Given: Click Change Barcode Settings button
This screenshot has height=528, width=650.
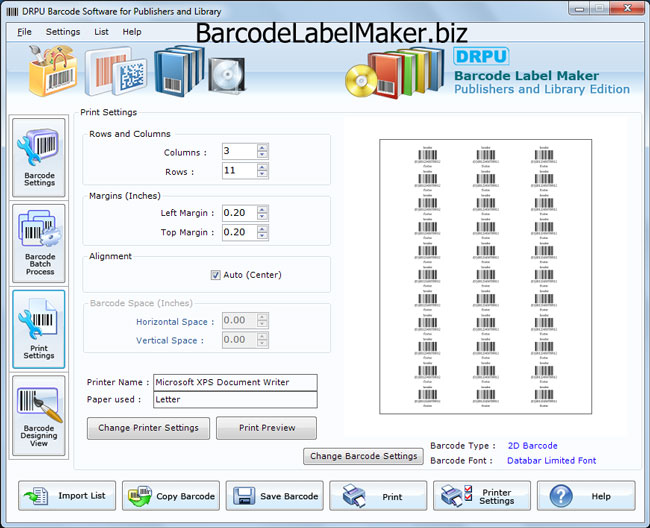Looking at the screenshot, I should click(364, 456).
